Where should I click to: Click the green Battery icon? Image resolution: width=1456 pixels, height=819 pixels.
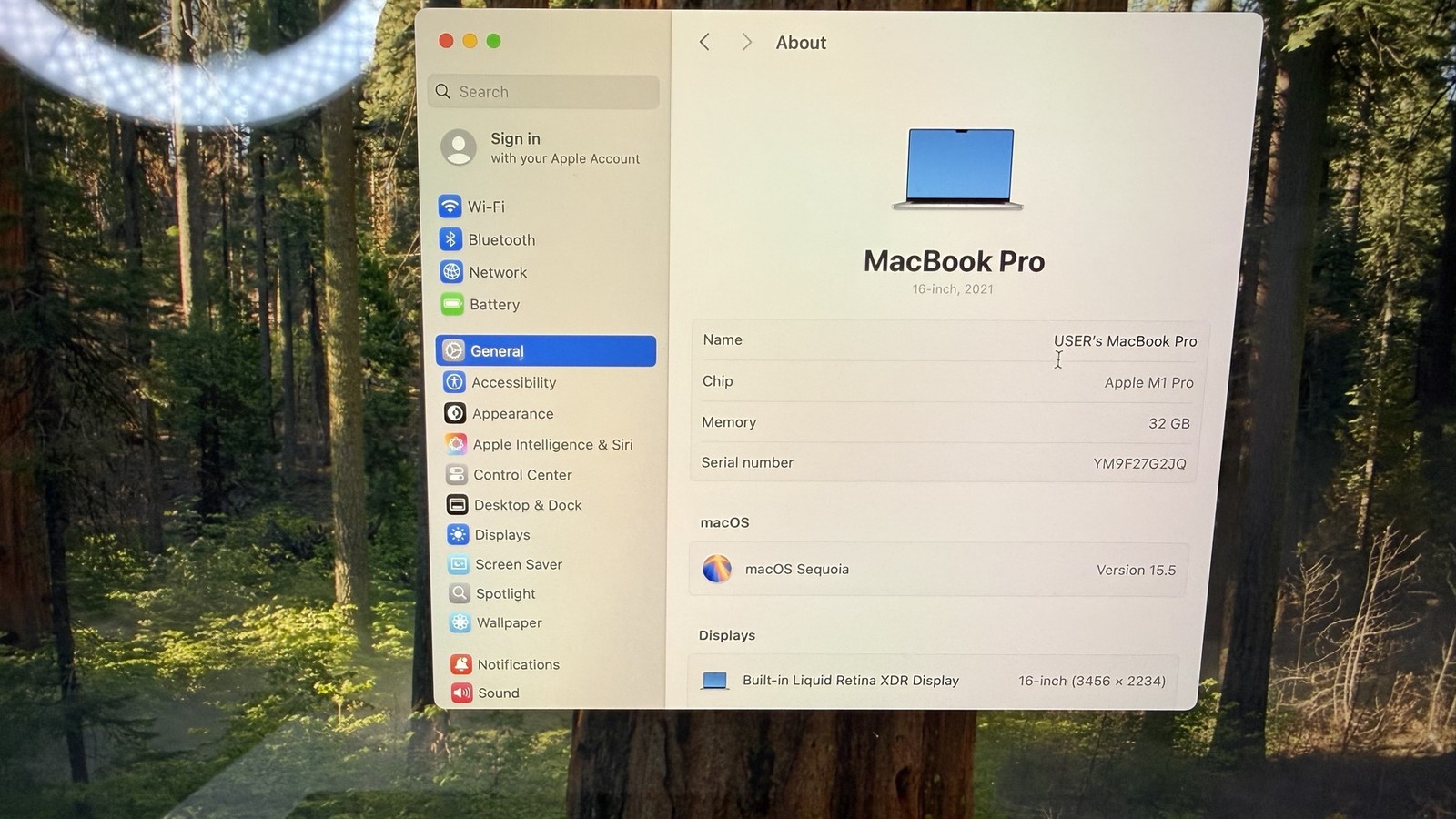coord(452,304)
